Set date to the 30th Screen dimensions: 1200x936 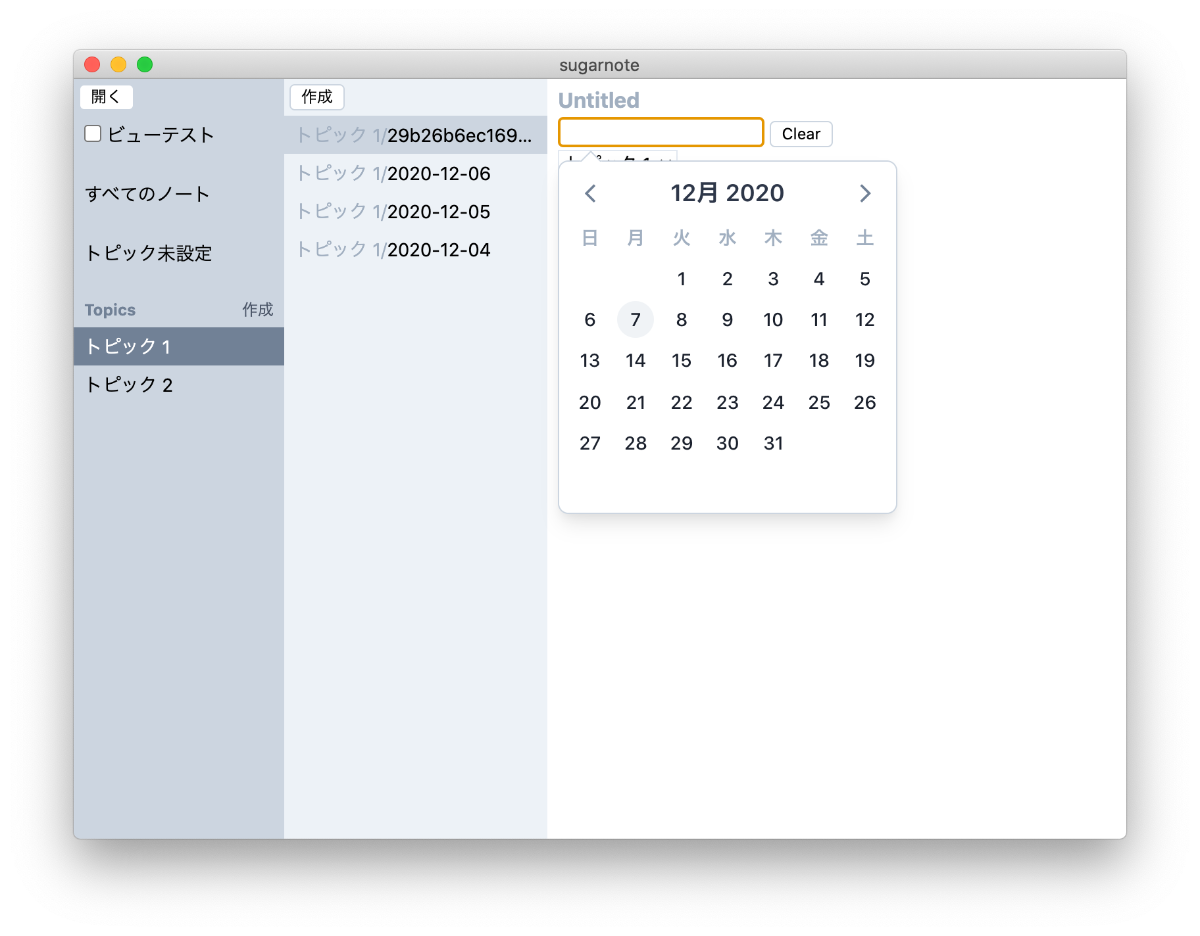727,444
